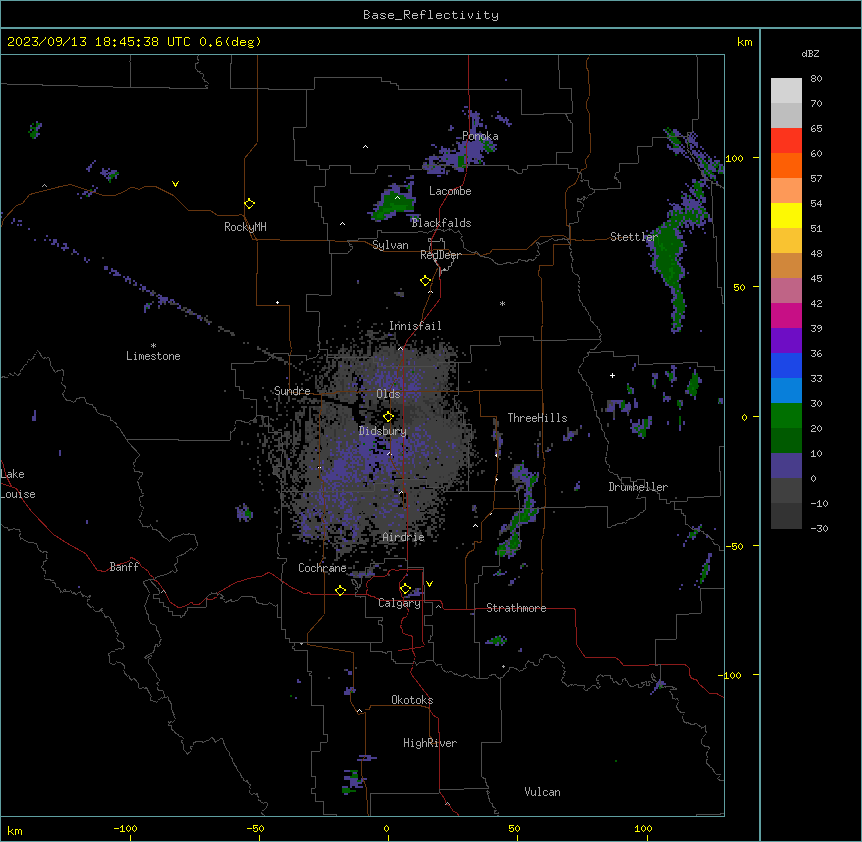Click the Olds label
The height and width of the screenshot is (842, 862).
point(388,394)
